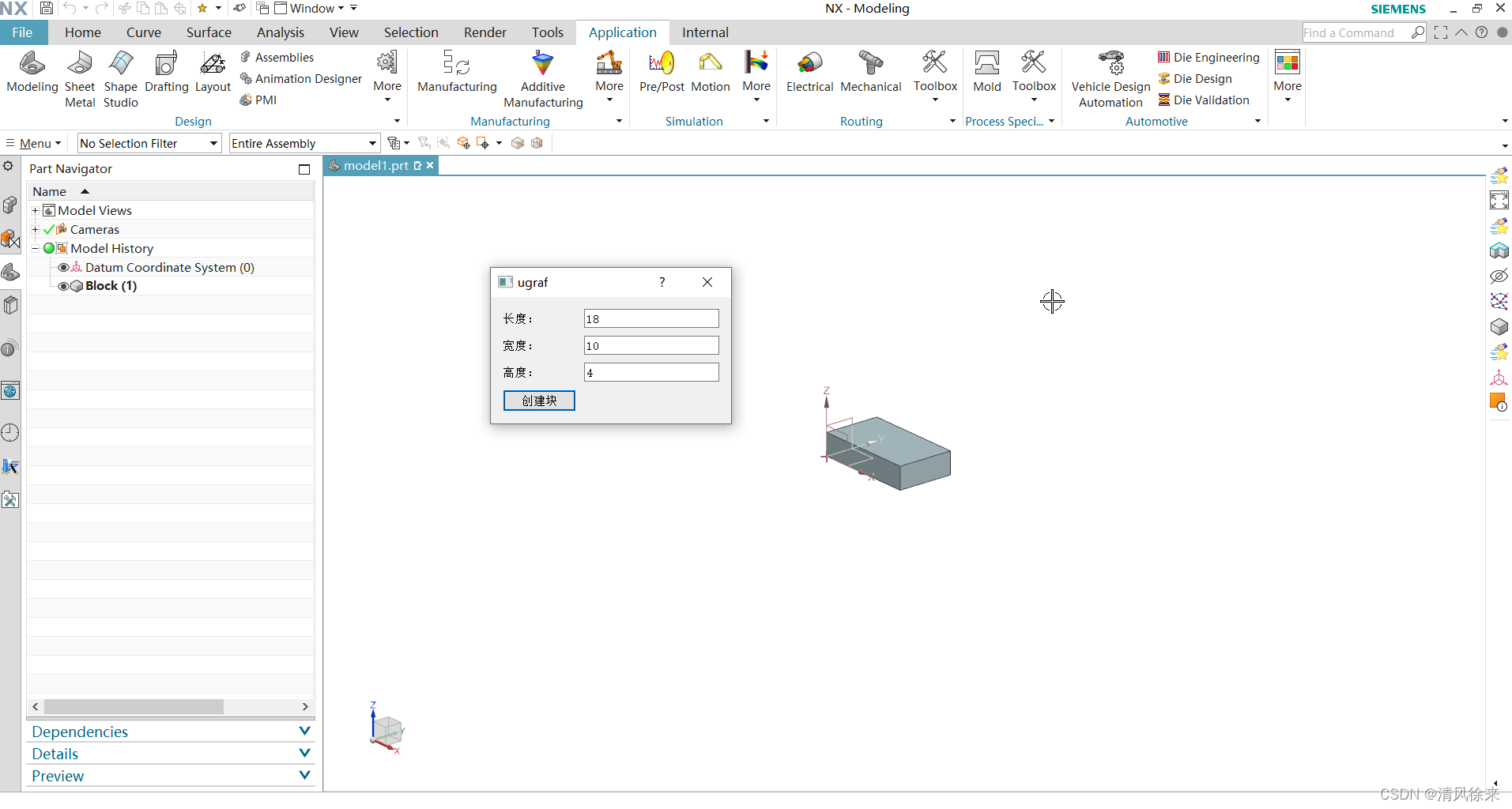Screen dimensions: 1512x809
Task: Open the File tab
Action: [x=23, y=32]
